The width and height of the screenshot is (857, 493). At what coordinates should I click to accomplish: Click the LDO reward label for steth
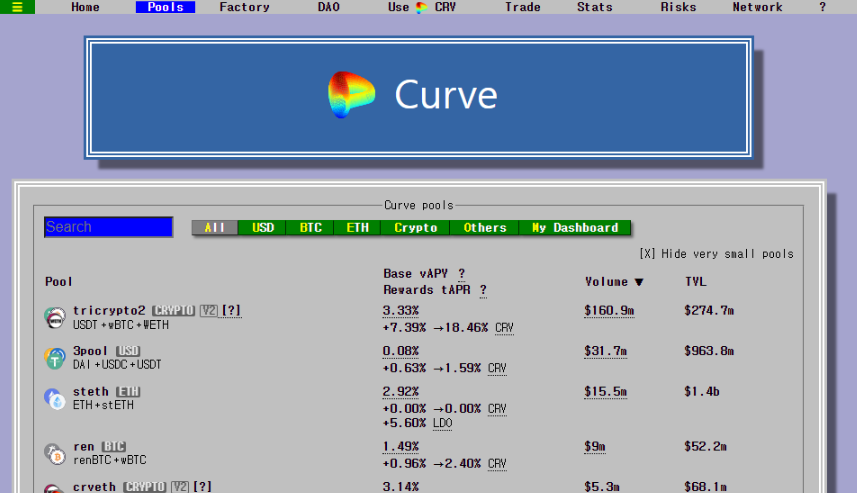[x=443, y=423]
